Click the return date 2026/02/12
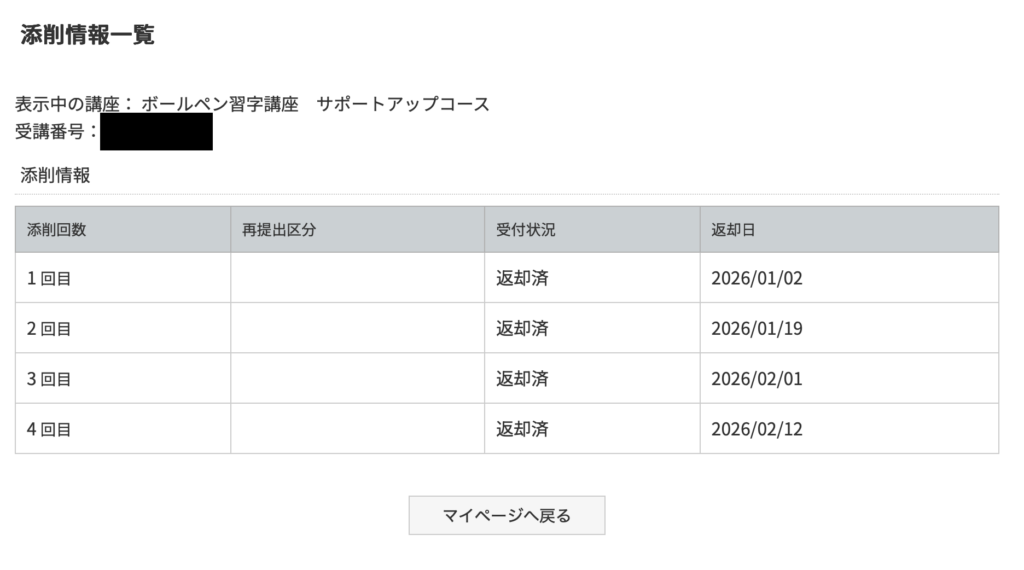Image resolution: width=1024 pixels, height=570 pixels. coord(757,430)
